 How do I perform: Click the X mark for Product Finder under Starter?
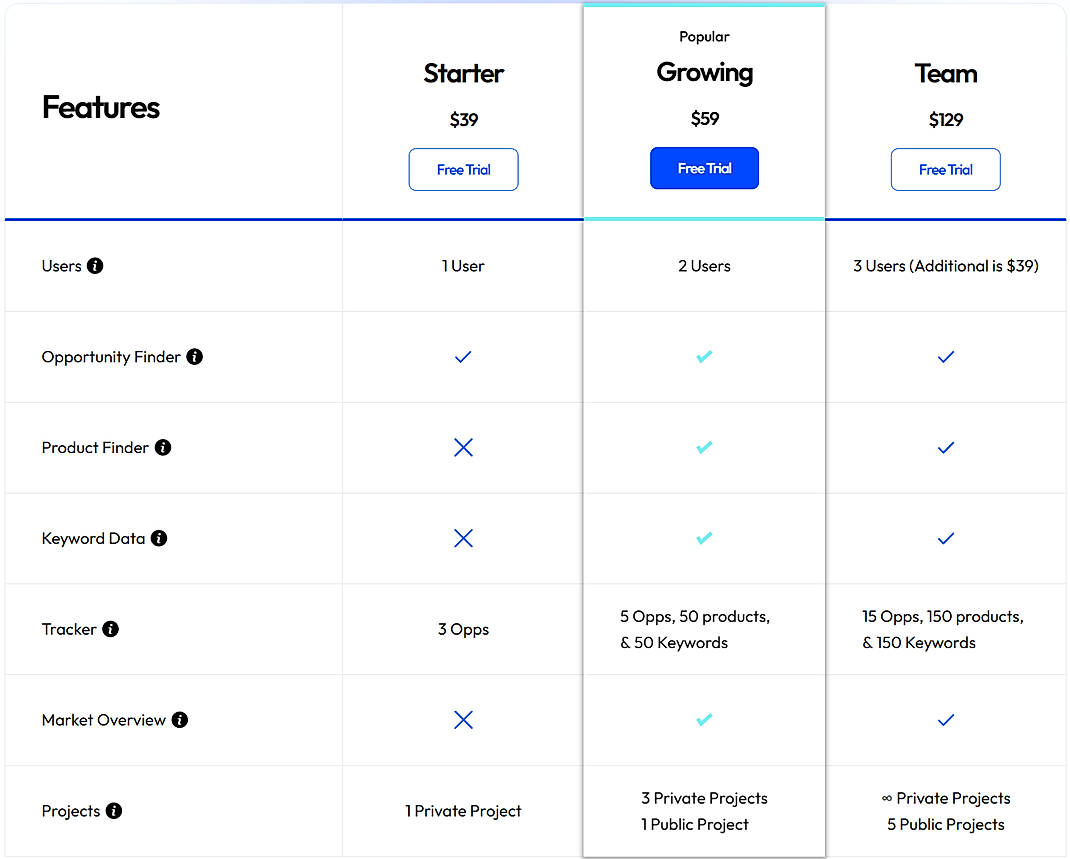point(463,448)
